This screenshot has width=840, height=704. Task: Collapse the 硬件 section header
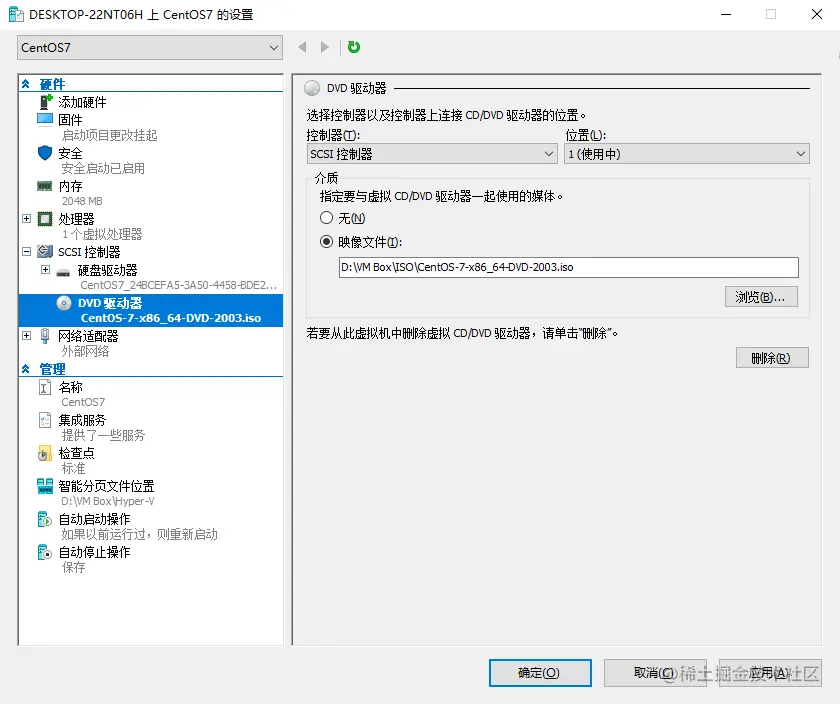pos(24,84)
